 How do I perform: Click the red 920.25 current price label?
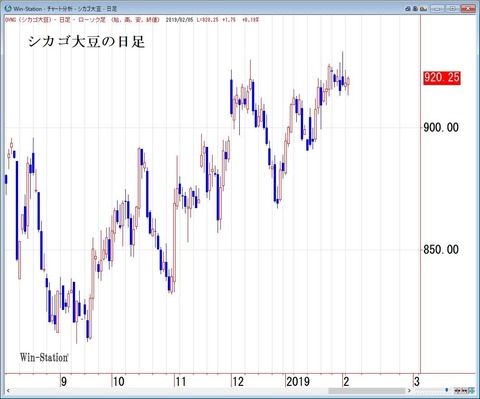tap(442, 78)
